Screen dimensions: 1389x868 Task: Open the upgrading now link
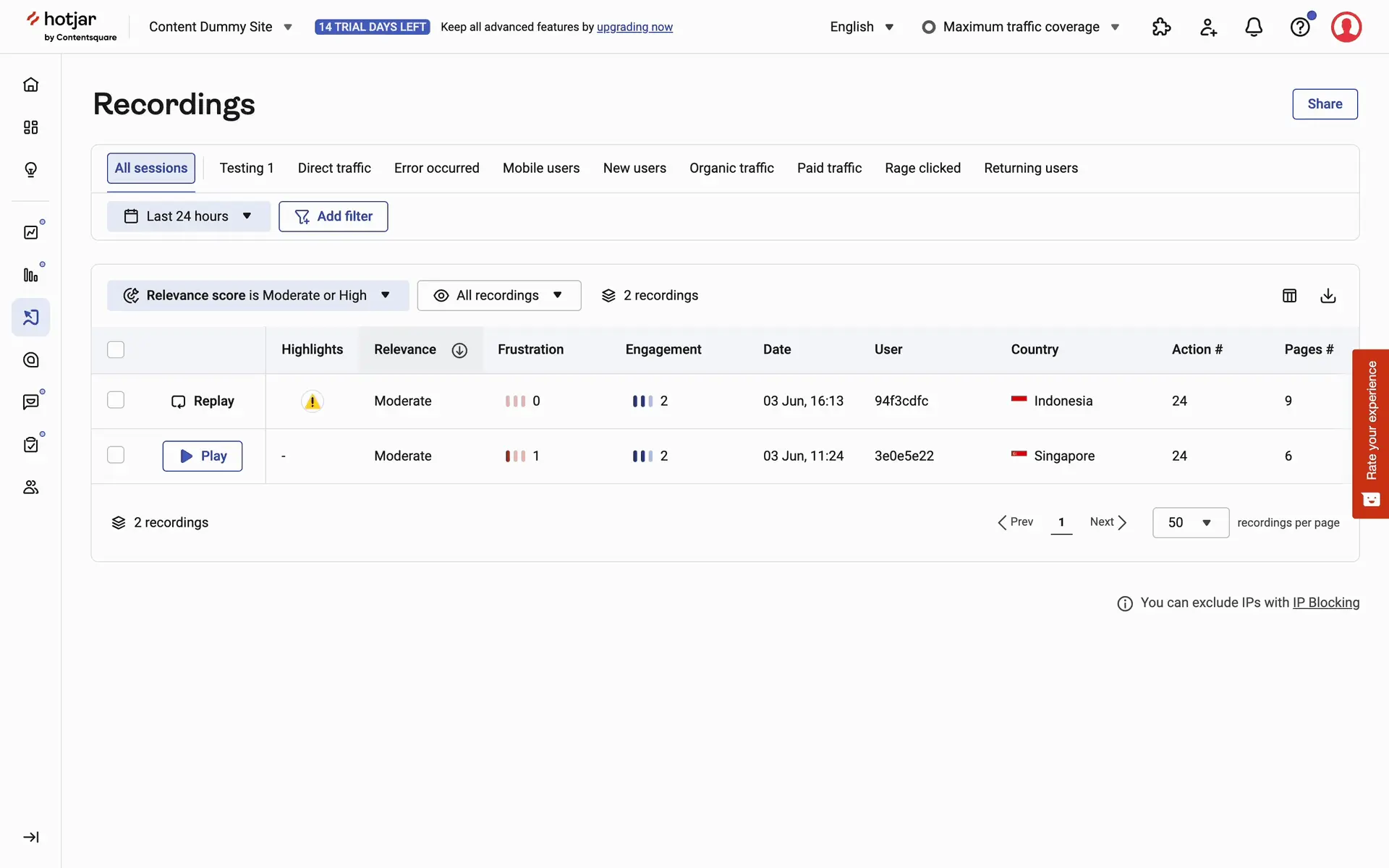pyautogui.click(x=634, y=27)
